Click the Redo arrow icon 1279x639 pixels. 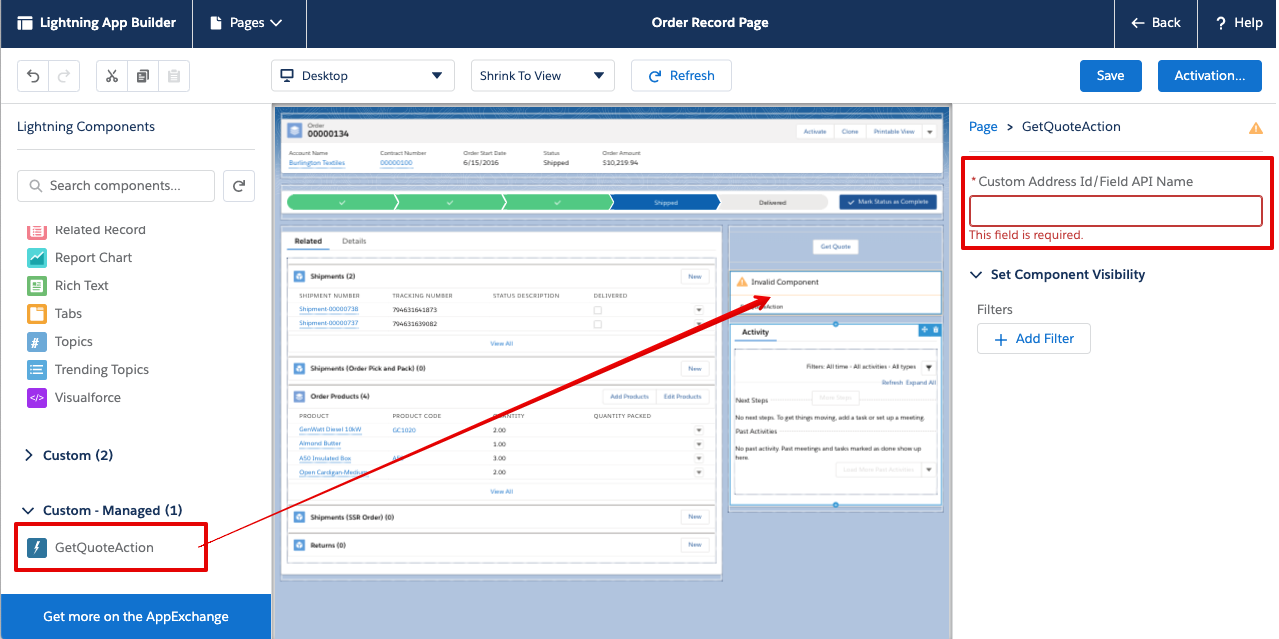pyautogui.click(x=63, y=76)
